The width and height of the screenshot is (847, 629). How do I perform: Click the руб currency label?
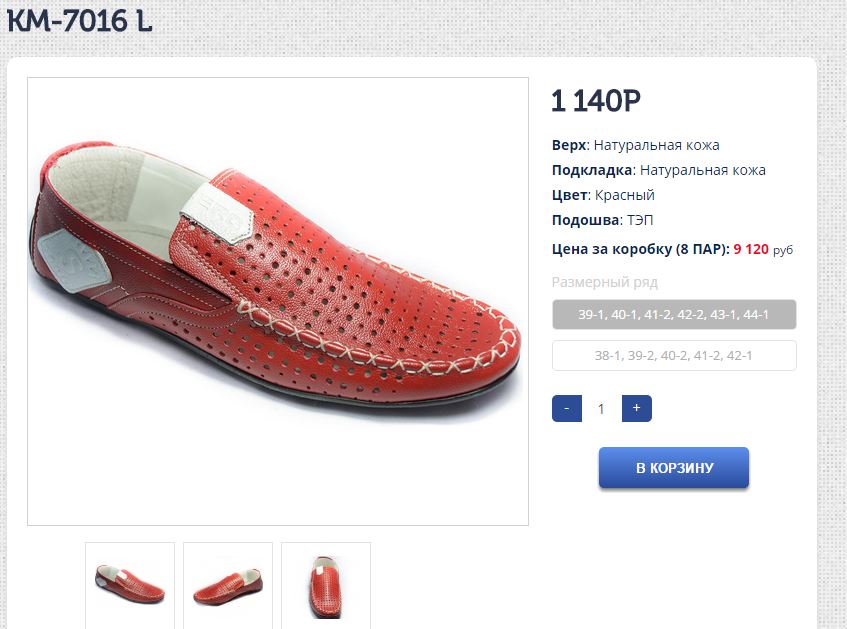[x=783, y=250]
